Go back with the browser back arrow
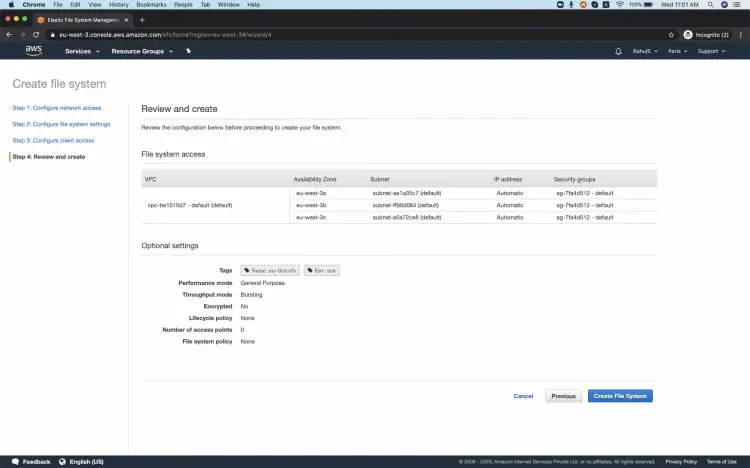This screenshot has width=750, height=468. [9, 35]
